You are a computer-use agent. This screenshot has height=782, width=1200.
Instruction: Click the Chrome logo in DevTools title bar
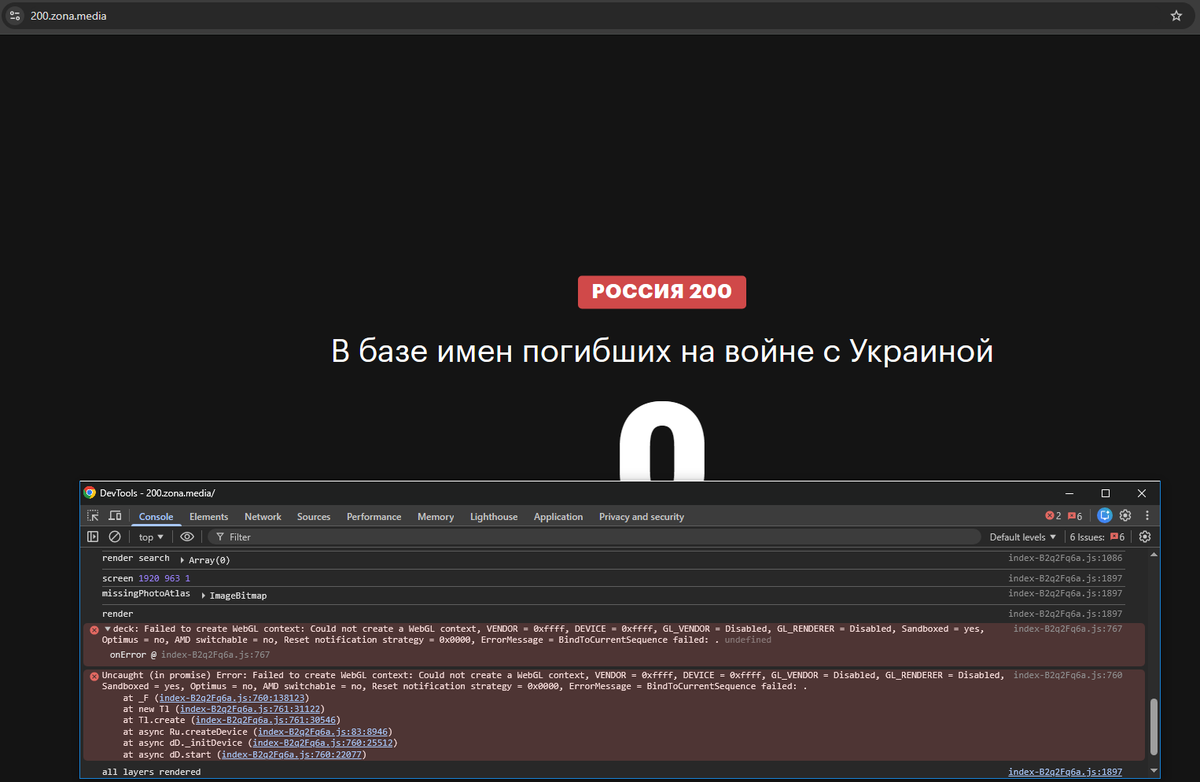tap(90, 493)
